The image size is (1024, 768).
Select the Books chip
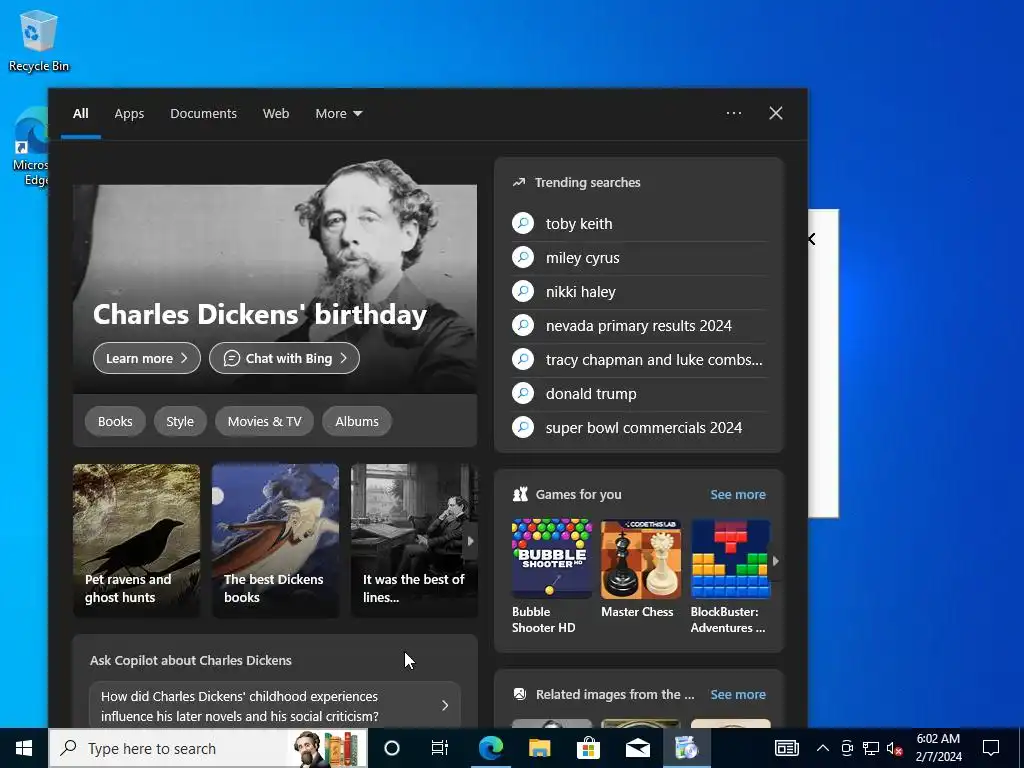click(115, 421)
